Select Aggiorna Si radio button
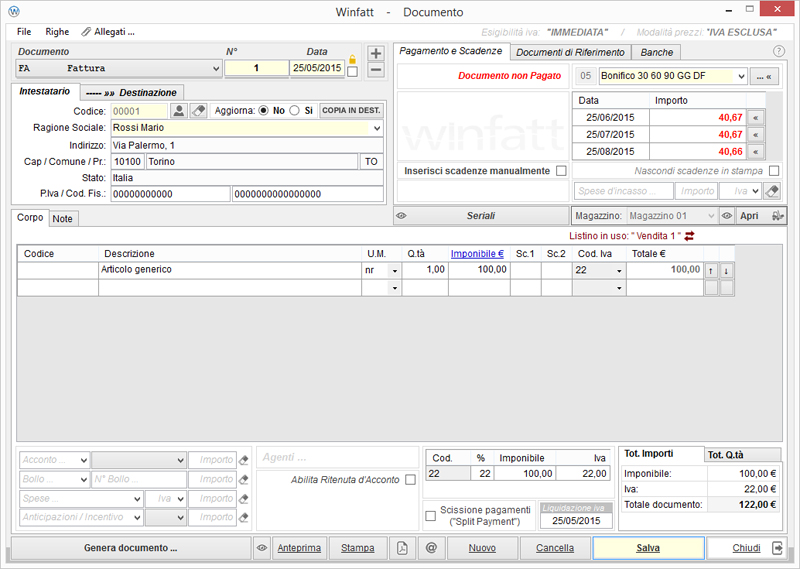800x569 pixels. coord(294,110)
